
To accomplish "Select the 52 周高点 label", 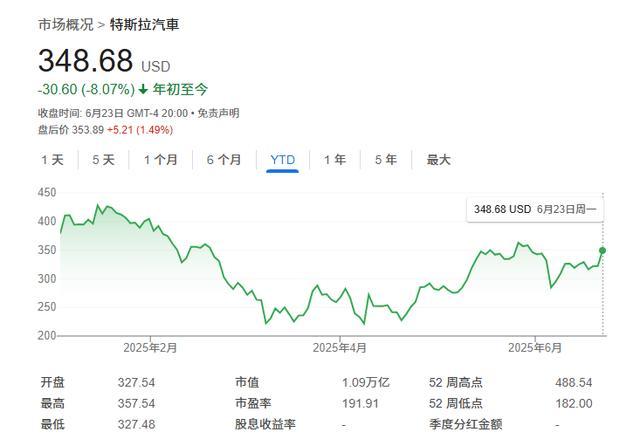I will point(456,382).
